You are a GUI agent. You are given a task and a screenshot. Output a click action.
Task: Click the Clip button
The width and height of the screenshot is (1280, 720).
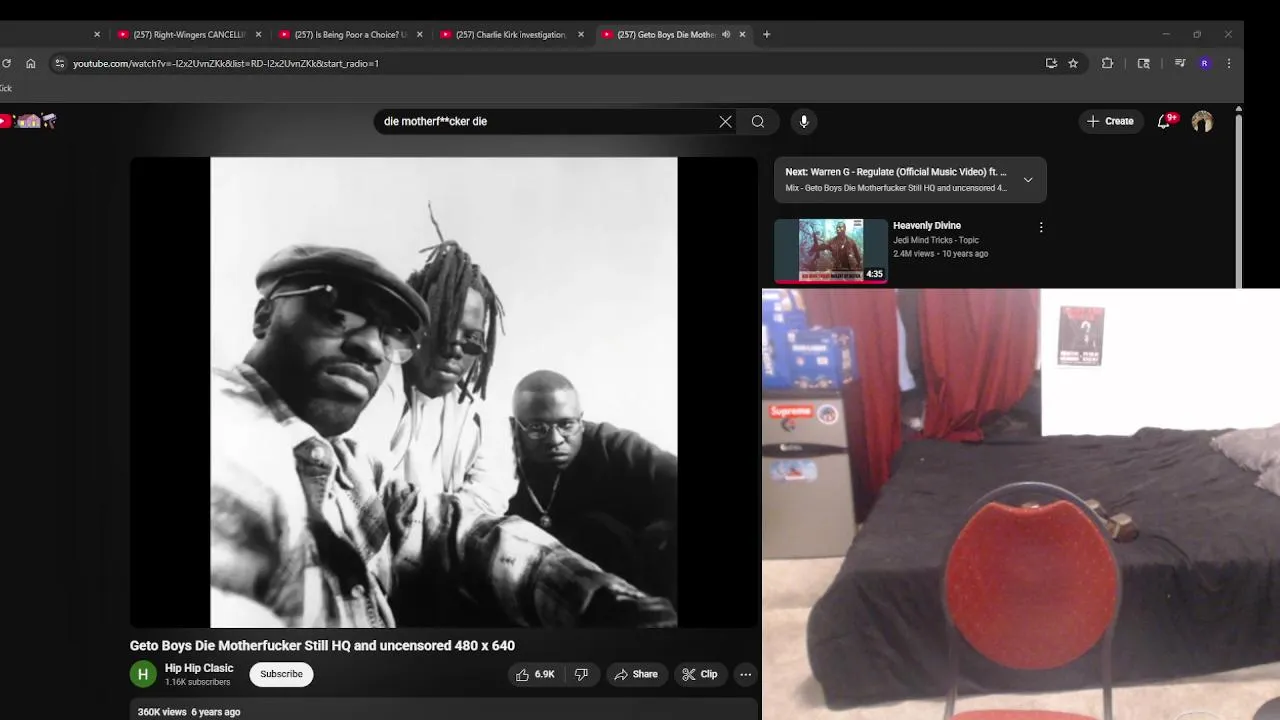(700, 674)
